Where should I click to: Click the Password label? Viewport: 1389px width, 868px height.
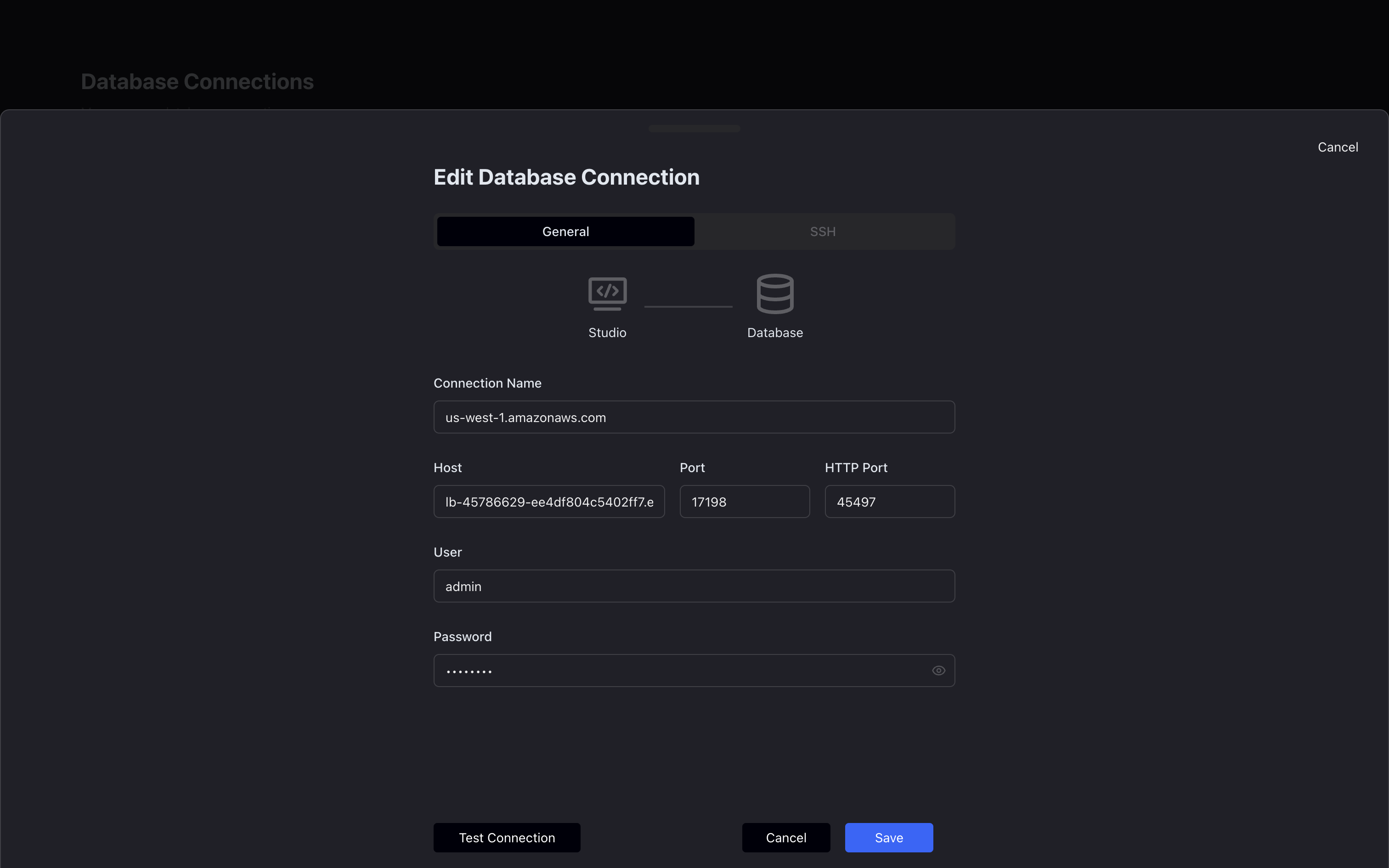pyautogui.click(x=462, y=636)
